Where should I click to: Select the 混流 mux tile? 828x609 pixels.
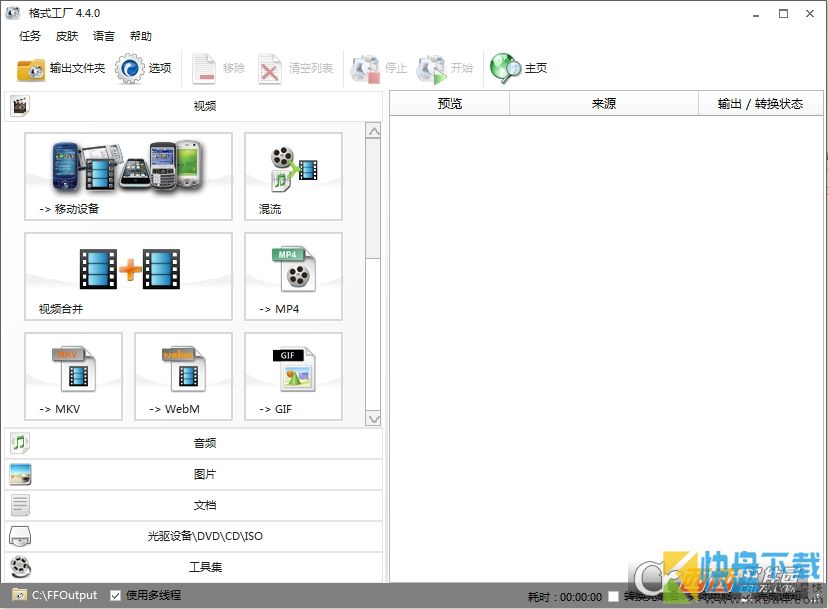[x=293, y=176]
